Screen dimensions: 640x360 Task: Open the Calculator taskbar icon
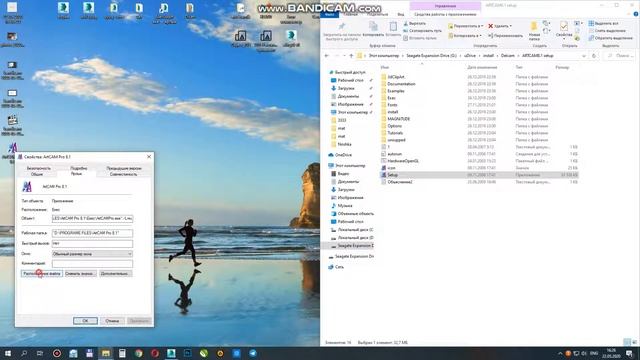pyautogui.click(x=122, y=353)
